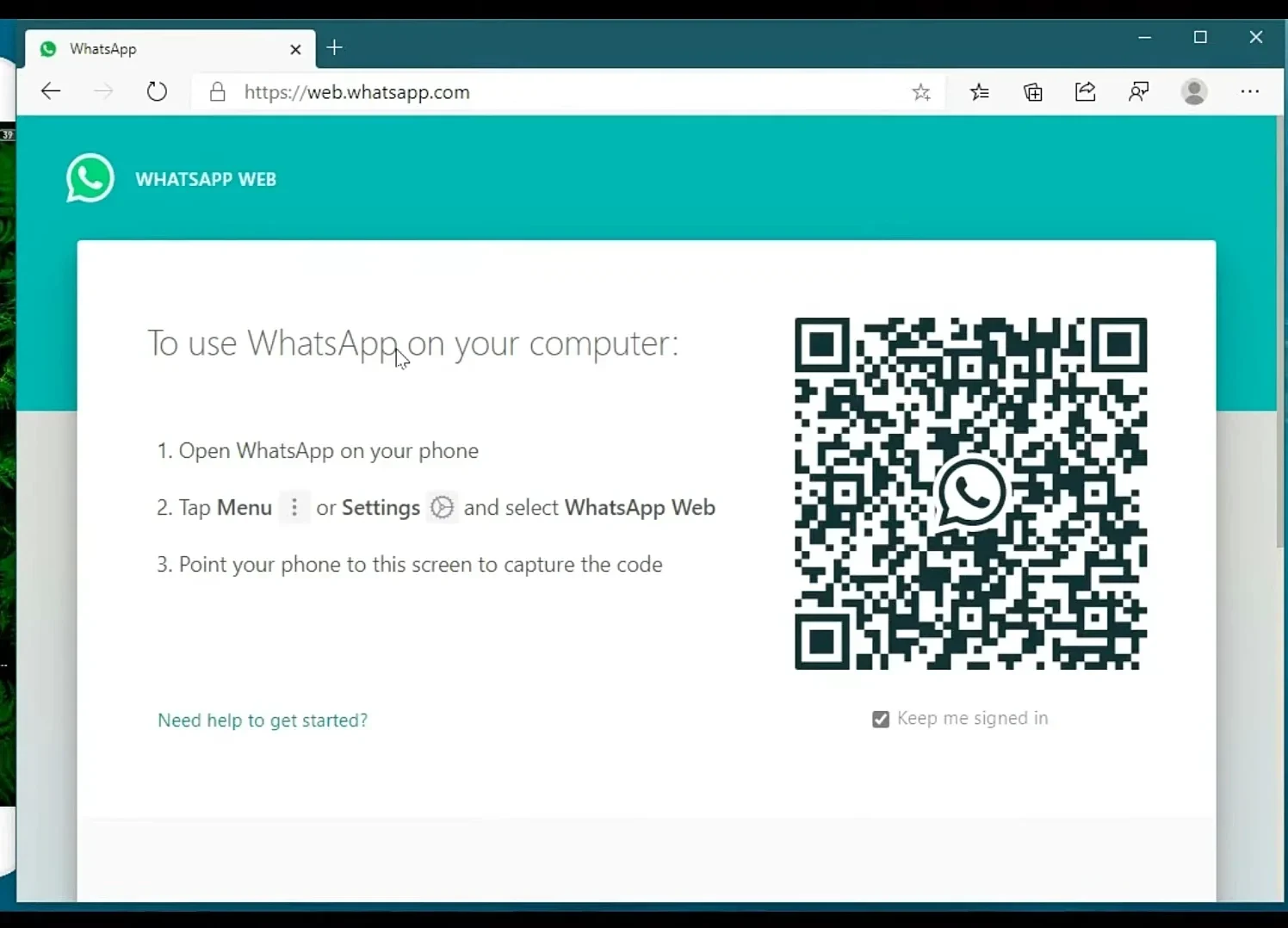View site info via lock icon
This screenshot has height=928, width=1288.
point(218,92)
